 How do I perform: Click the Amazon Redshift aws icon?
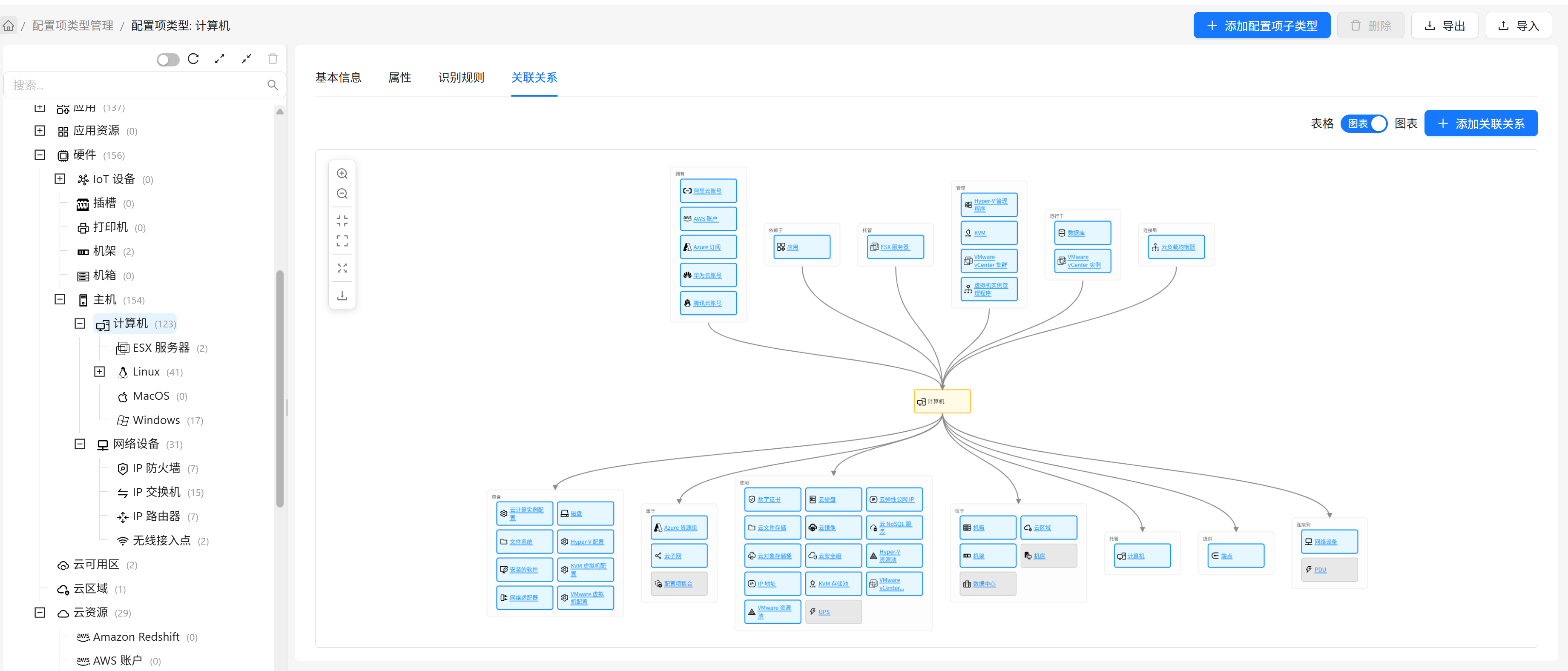[83, 637]
